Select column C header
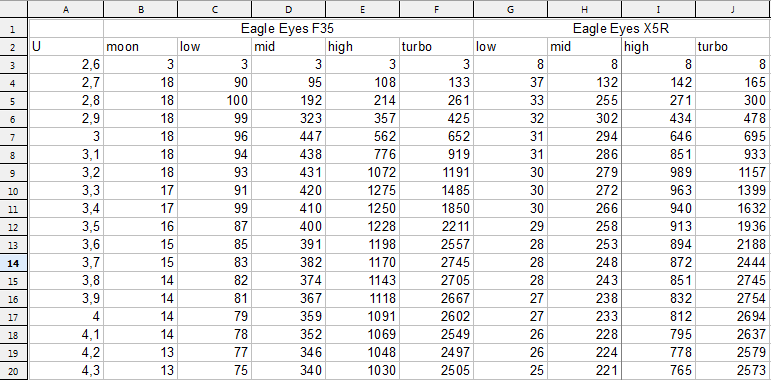Image resolution: width=771 pixels, height=380 pixels. [214, 9]
